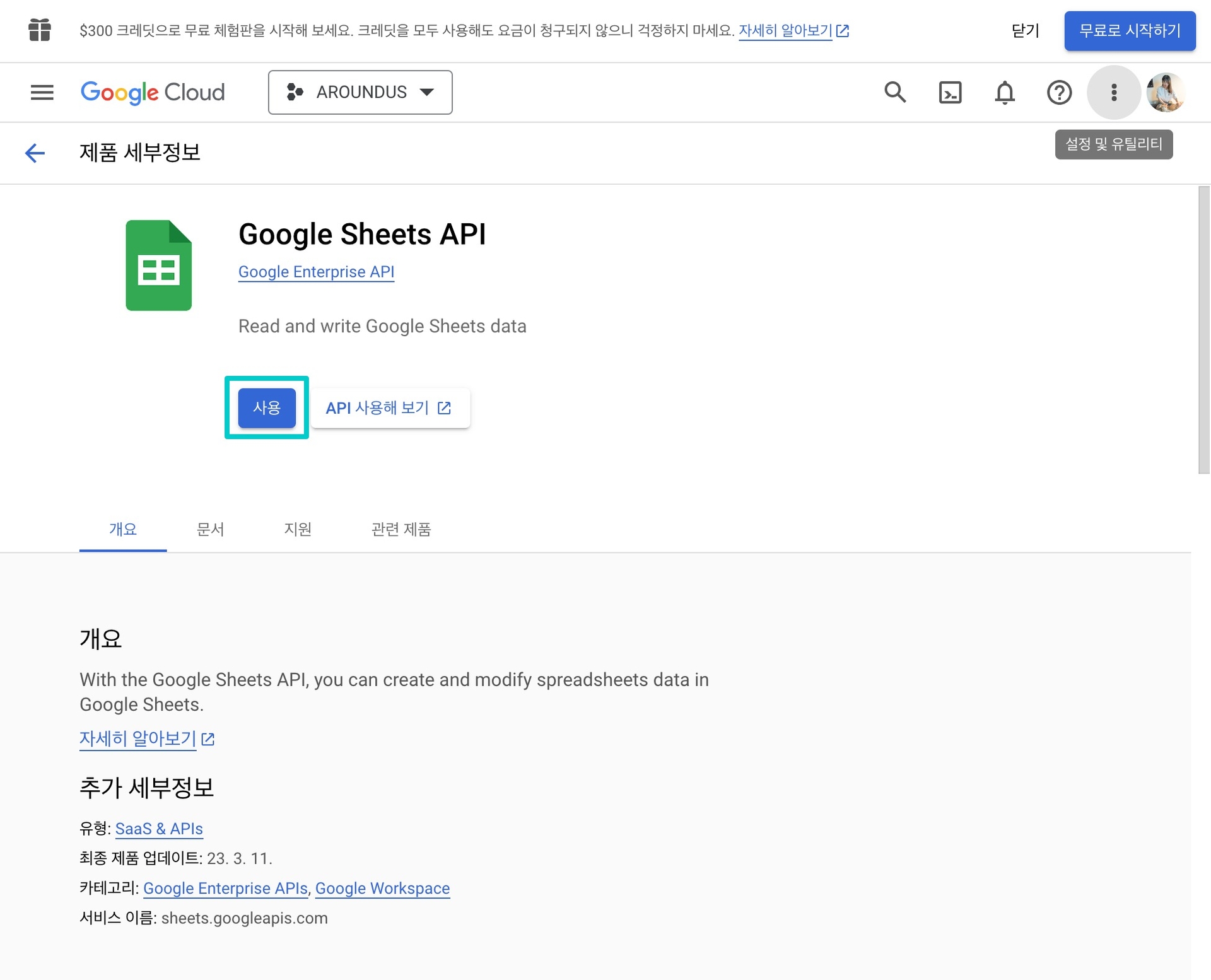The height and width of the screenshot is (980, 1211).
Task: Click the user profile avatar
Action: pyautogui.click(x=1165, y=92)
